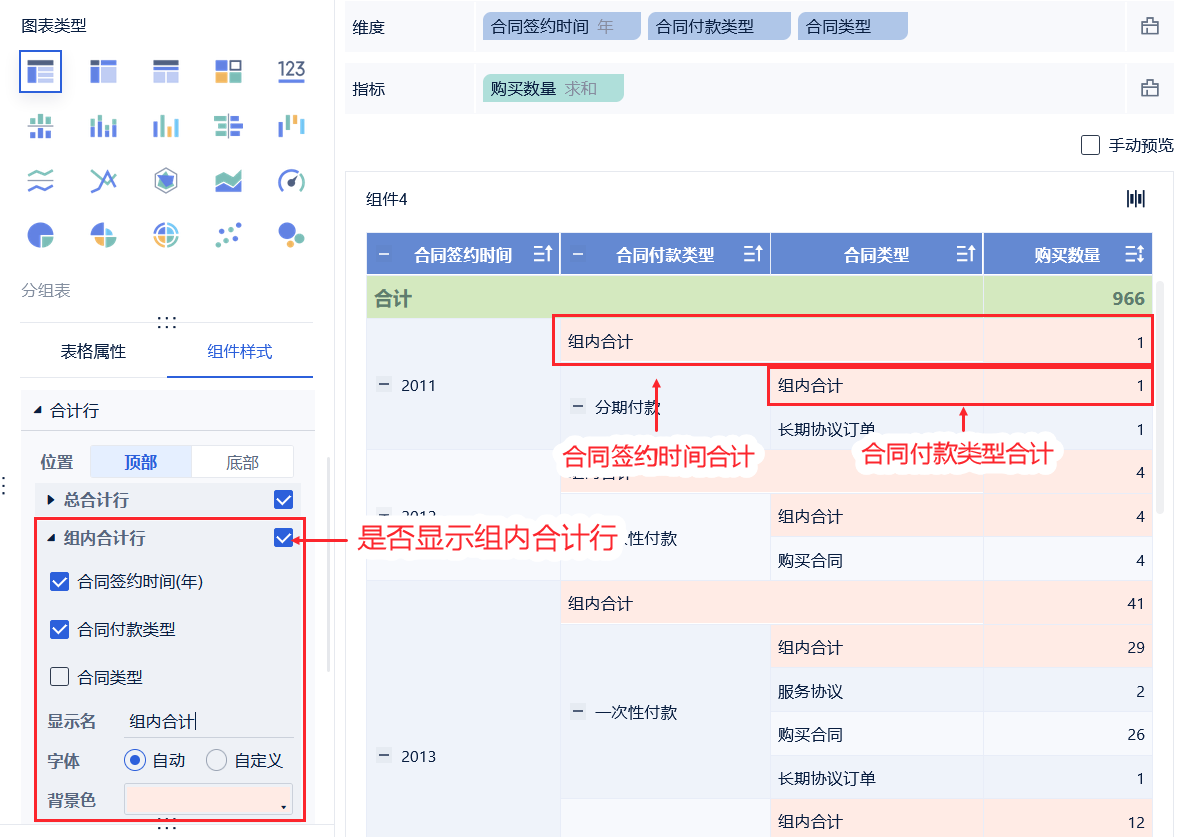Screen dimensions: 1180x837
Task: Select the multi-series line chart icon
Action: point(103,181)
